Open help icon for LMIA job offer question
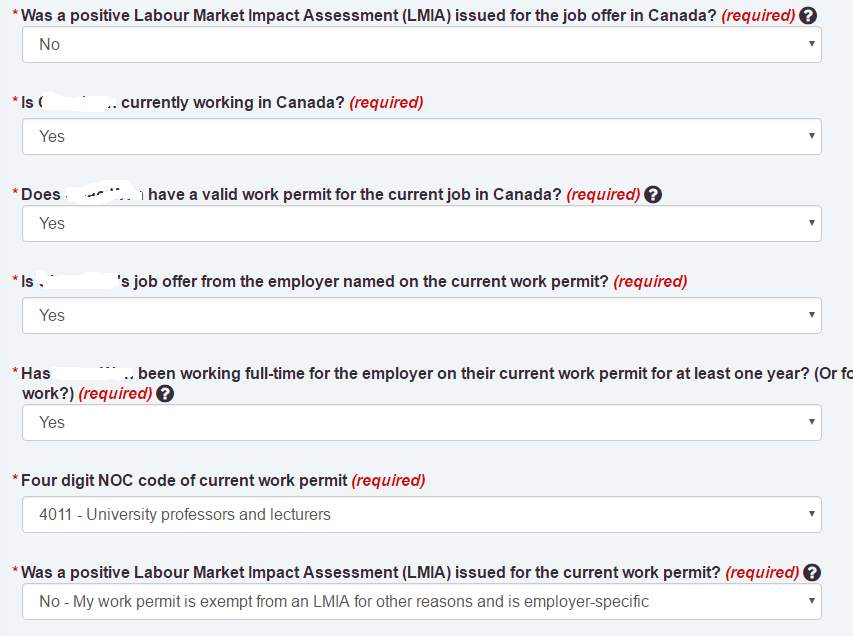853x636 pixels. click(808, 16)
